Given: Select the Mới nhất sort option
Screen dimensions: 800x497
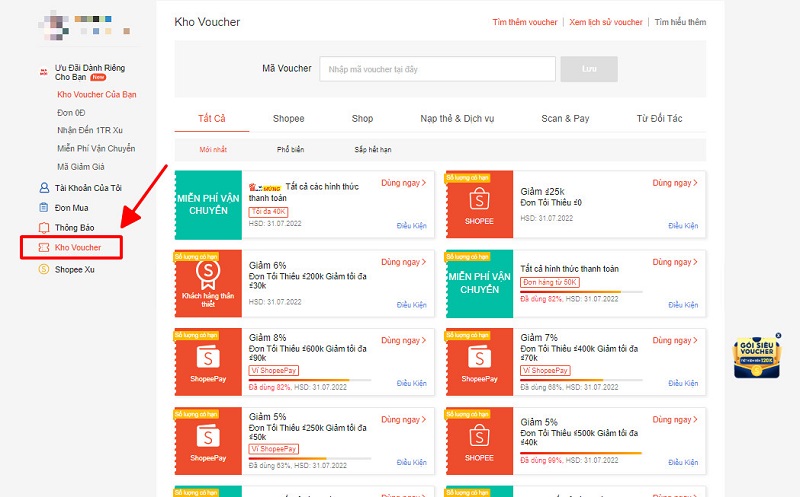Looking at the screenshot, I should (213, 149).
